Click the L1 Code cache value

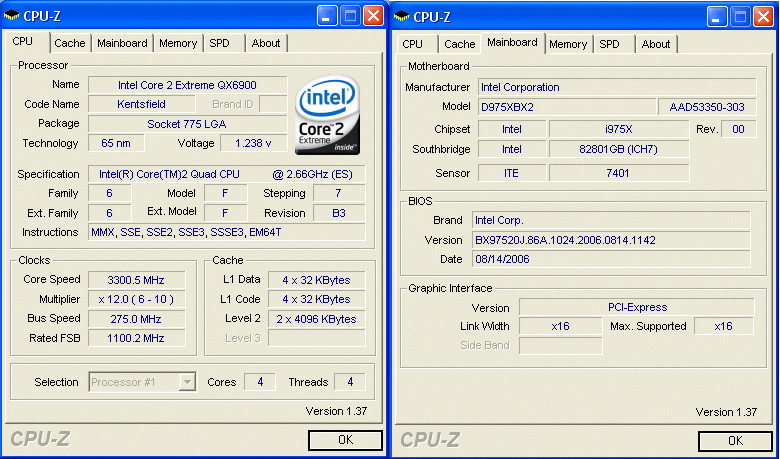click(316, 299)
